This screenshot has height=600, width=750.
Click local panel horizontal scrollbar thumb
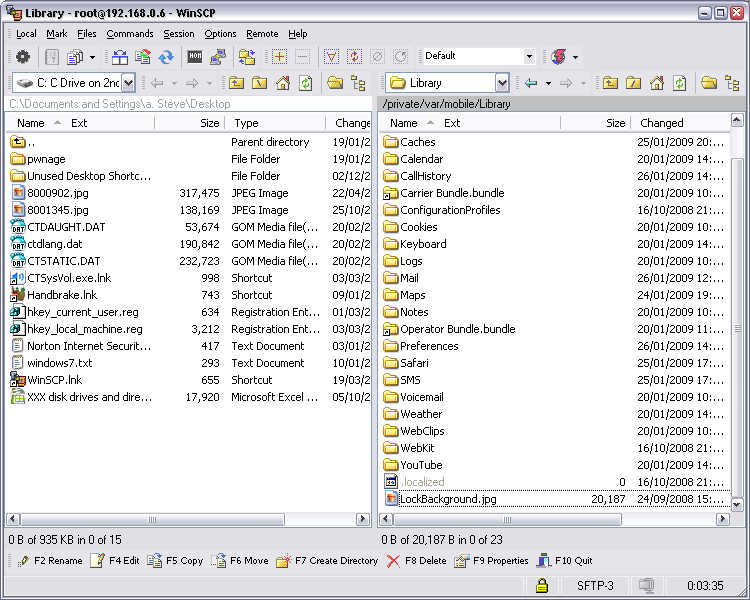point(153,519)
